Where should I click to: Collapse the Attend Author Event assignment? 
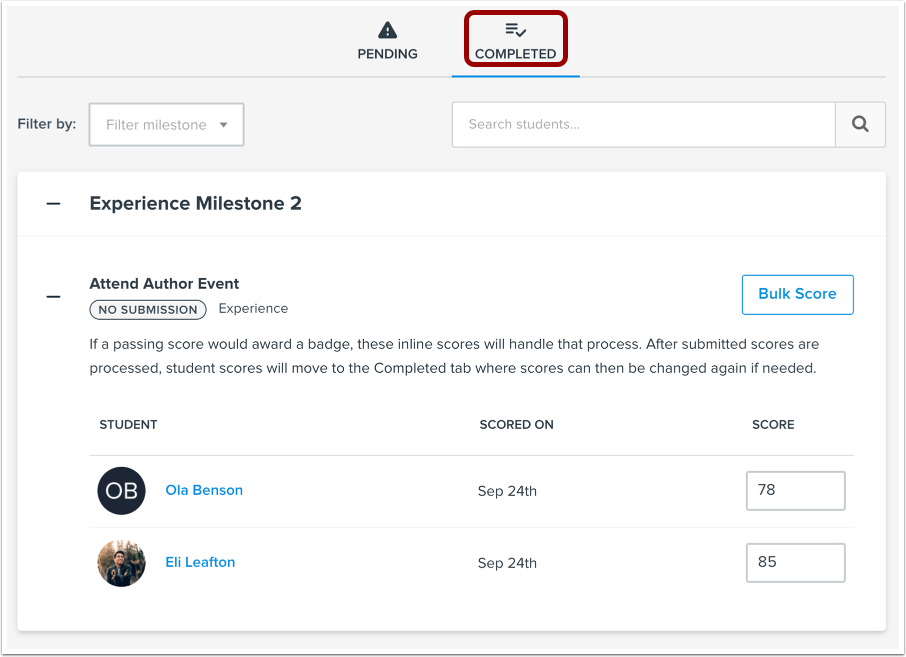coord(54,297)
